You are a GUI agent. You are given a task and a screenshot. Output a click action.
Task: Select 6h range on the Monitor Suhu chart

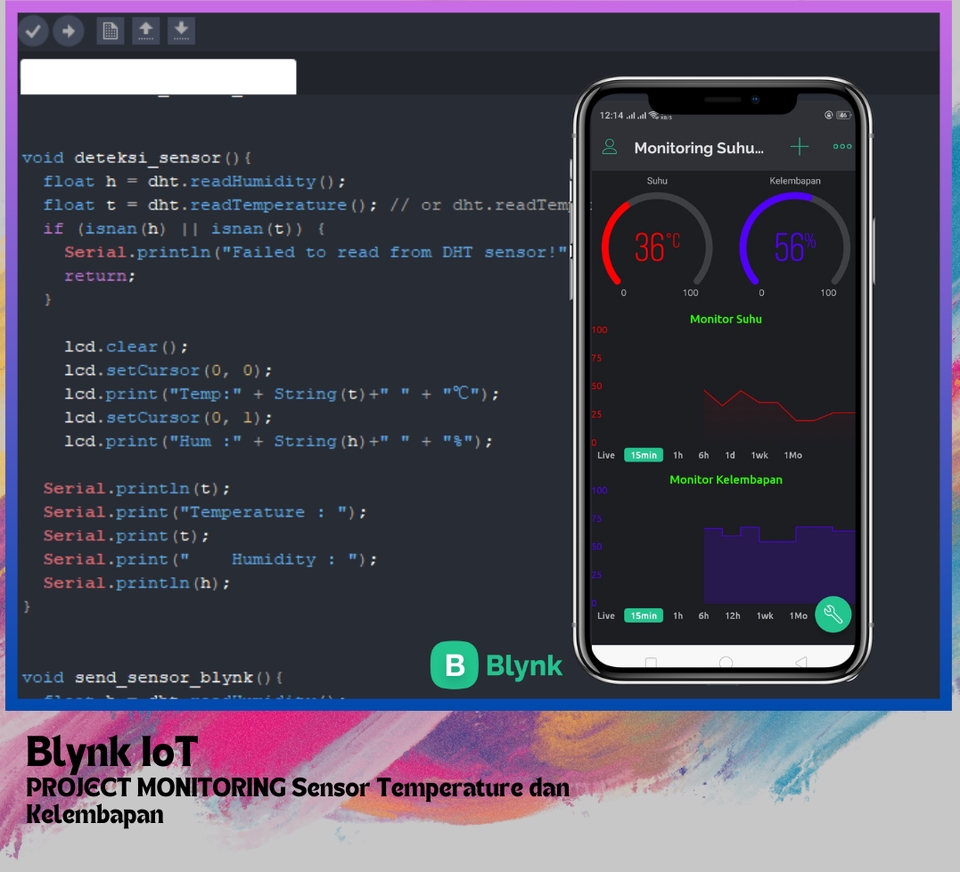(x=703, y=455)
